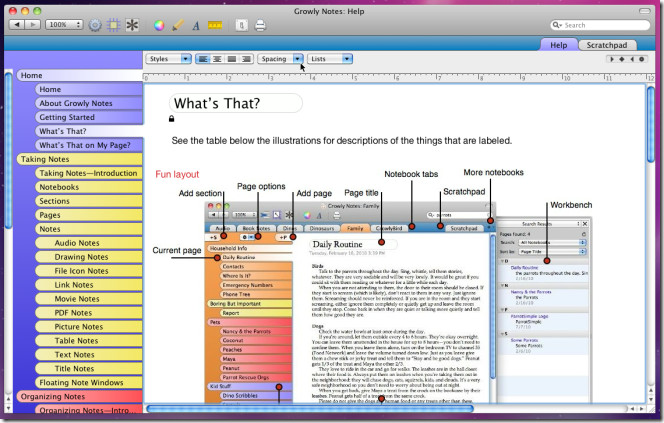
Task: Justify the text
Action: pos(232,59)
